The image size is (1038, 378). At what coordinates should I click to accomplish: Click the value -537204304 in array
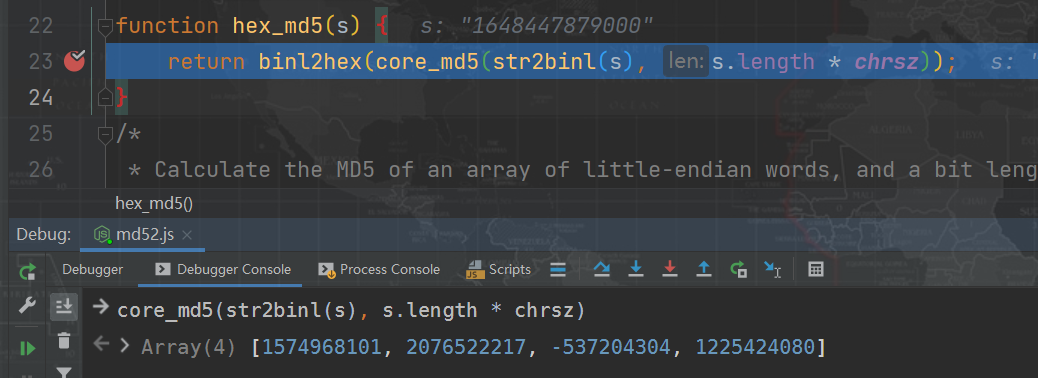coord(610,347)
